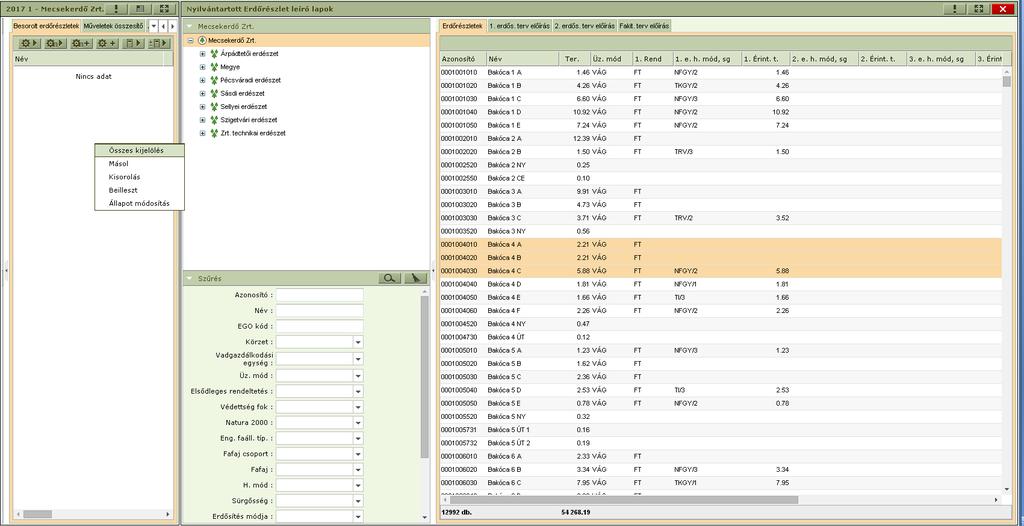Expand the Megye tree node
The height and width of the screenshot is (526, 1024).
point(202,67)
